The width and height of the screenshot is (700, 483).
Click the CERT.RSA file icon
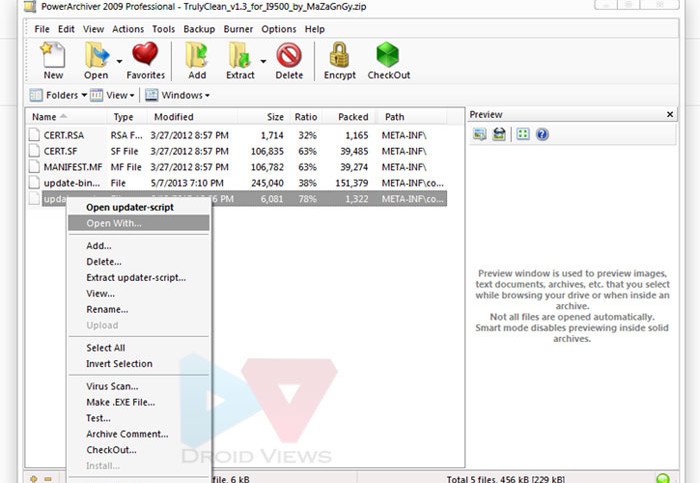pos(34,135)
